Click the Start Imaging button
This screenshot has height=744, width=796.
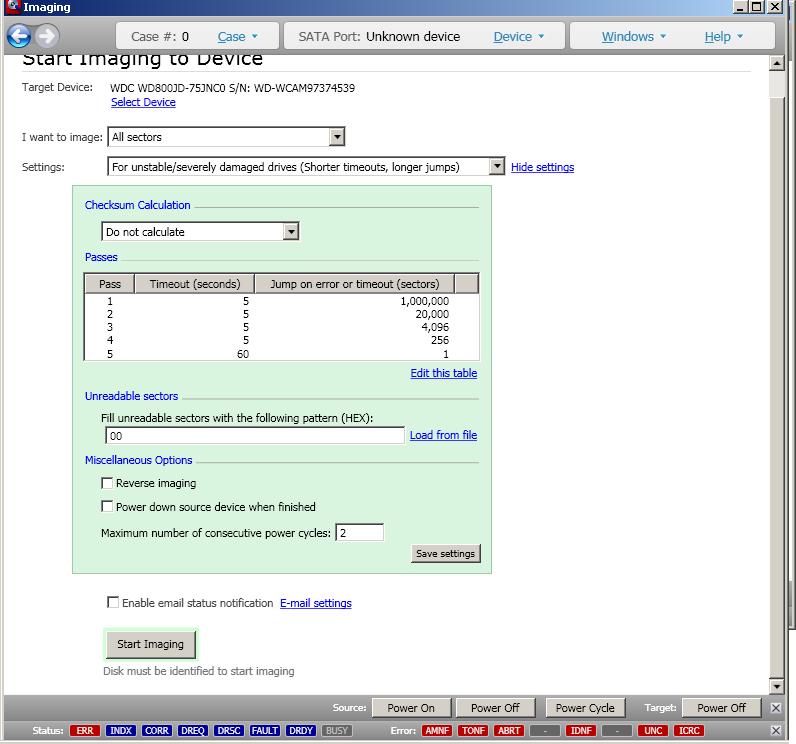click(x=150, y=644)
